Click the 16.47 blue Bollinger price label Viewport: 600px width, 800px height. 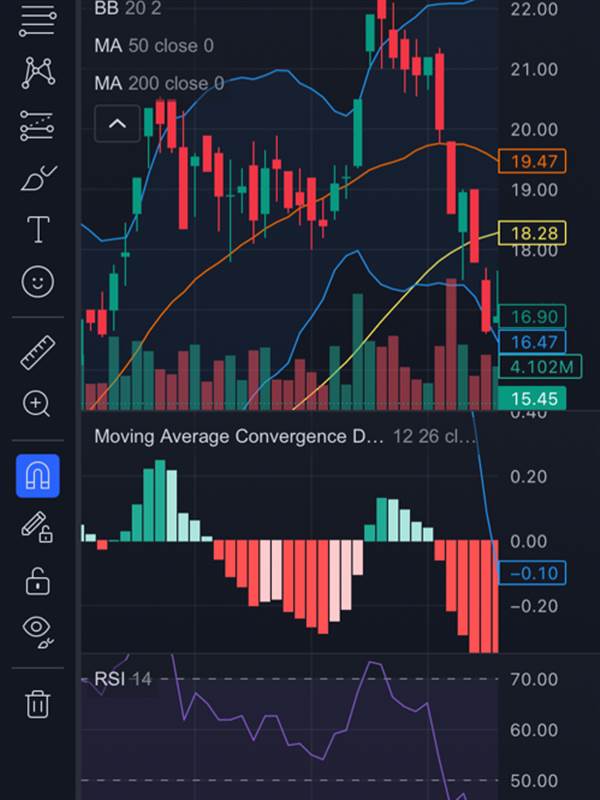pyautogui.click(x=532, y=342)
